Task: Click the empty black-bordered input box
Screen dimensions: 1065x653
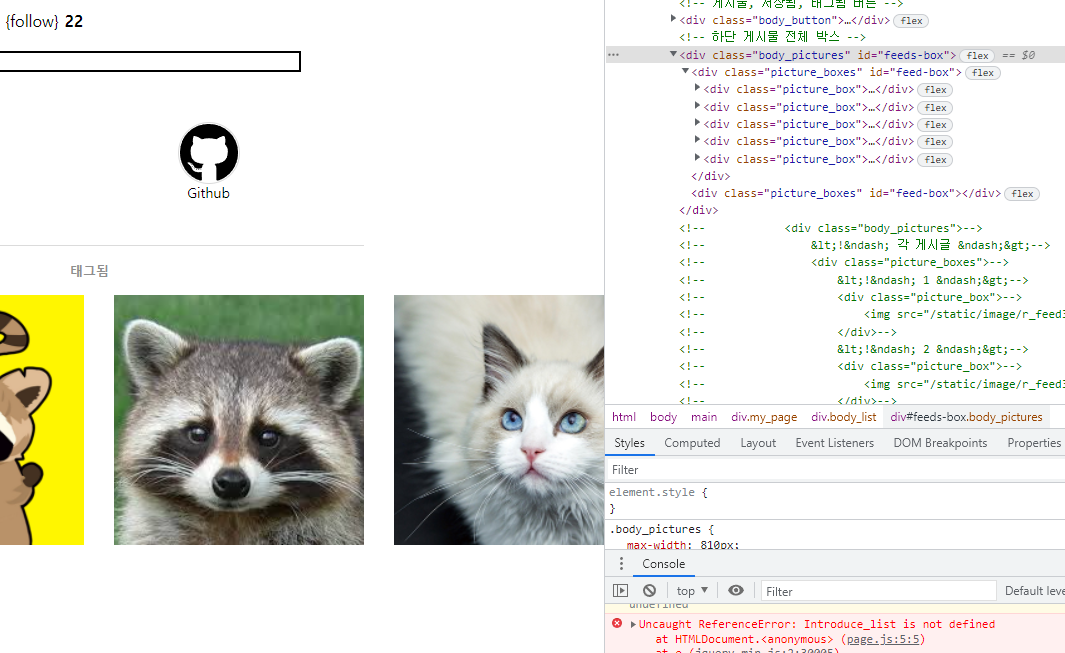Action: 150,62
